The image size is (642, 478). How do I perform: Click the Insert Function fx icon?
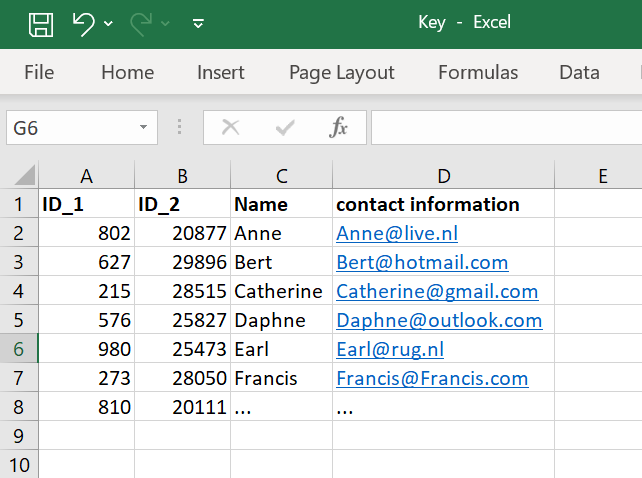click(x=339, y=127)
